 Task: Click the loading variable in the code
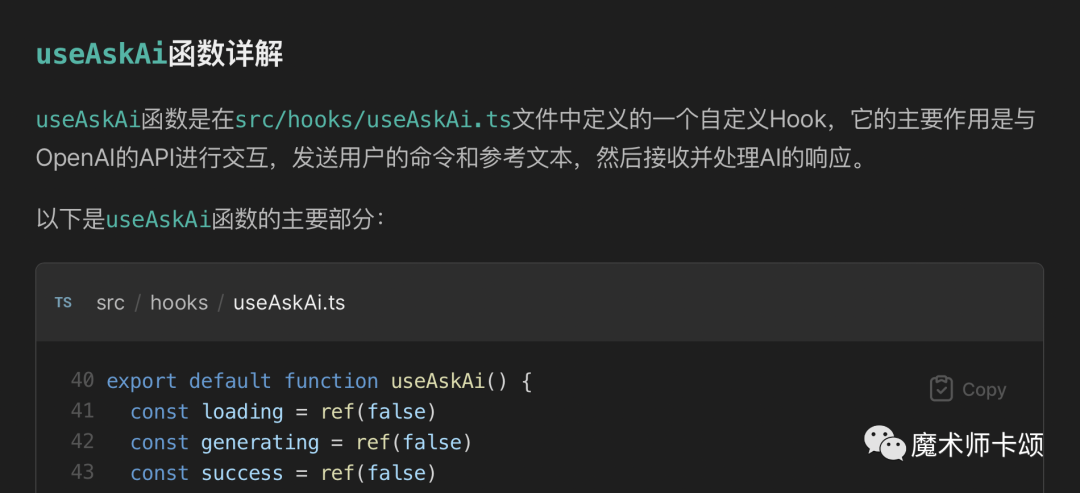242,412
